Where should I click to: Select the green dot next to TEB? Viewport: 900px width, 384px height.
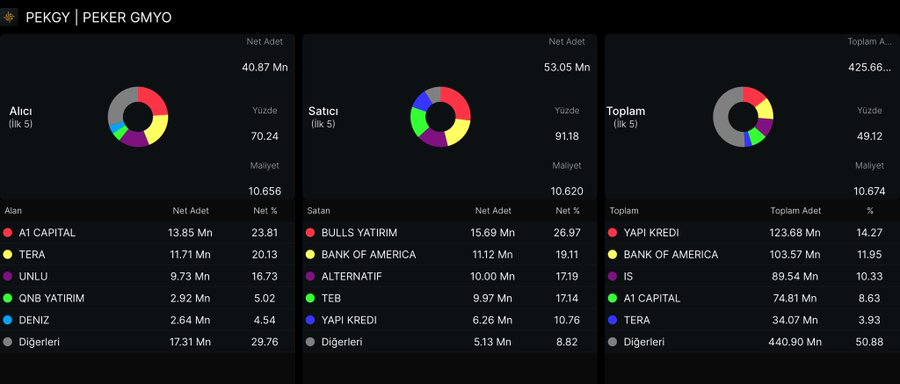310,298
